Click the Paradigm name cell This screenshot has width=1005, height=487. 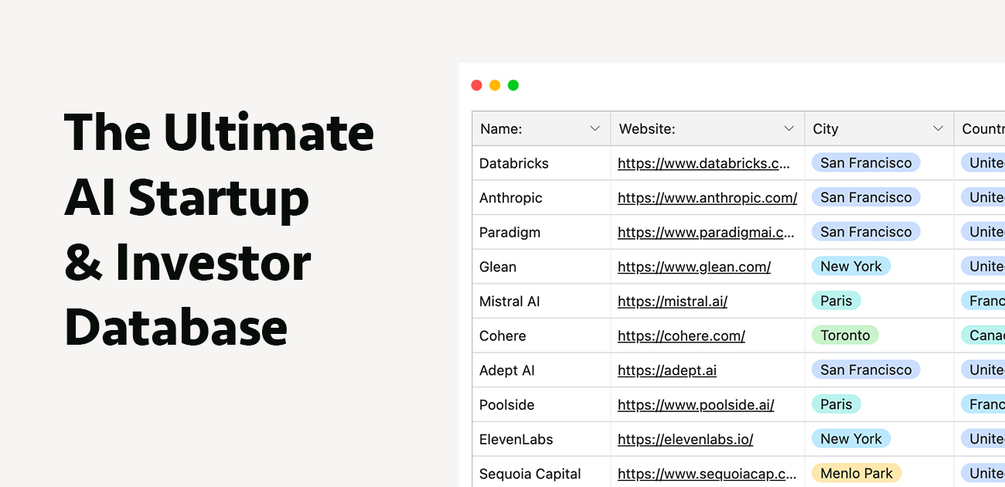(x=510, y=232)
